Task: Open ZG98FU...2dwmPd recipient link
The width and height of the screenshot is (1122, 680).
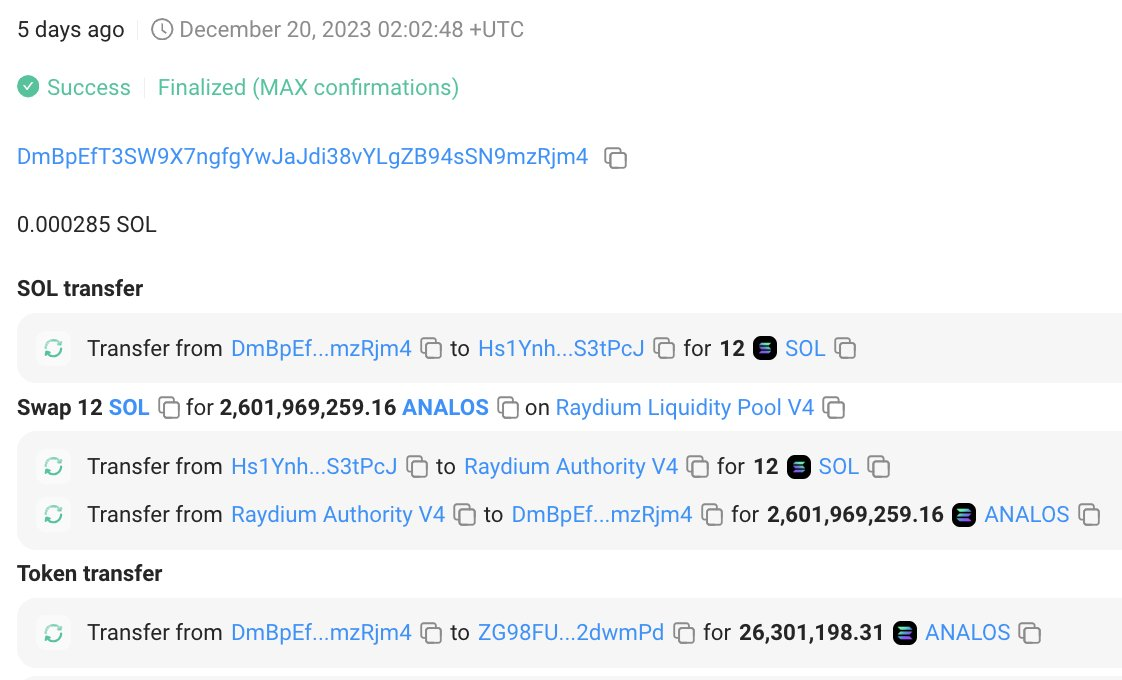Action: coord(571,633)
